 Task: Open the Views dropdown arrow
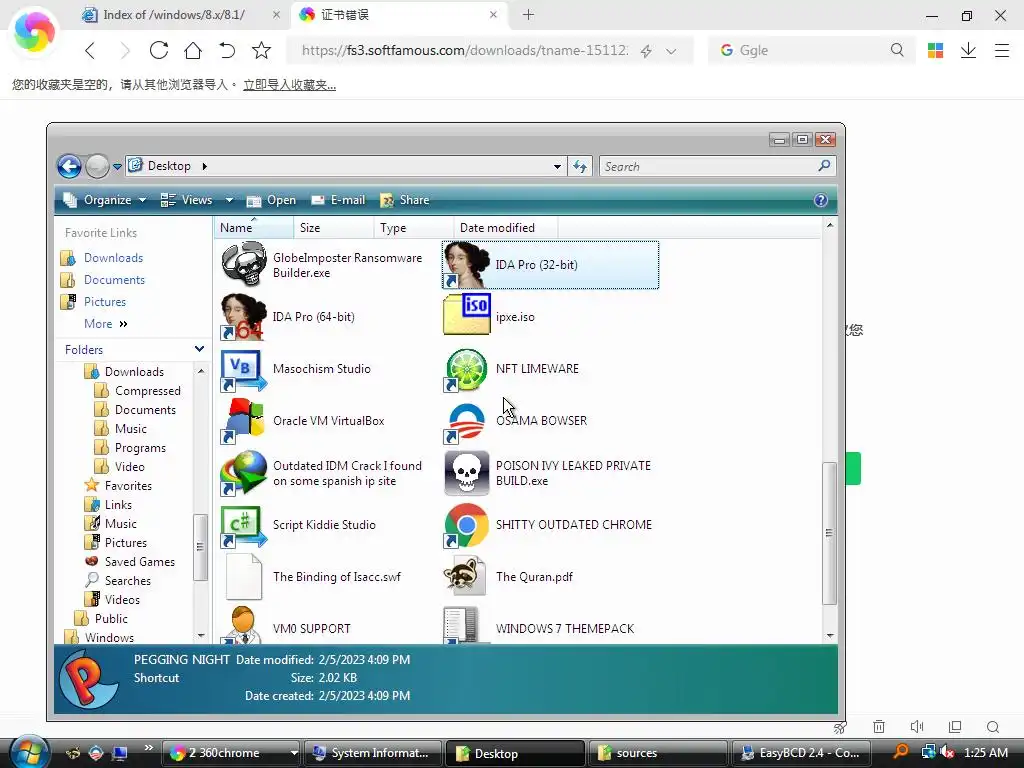229,200
